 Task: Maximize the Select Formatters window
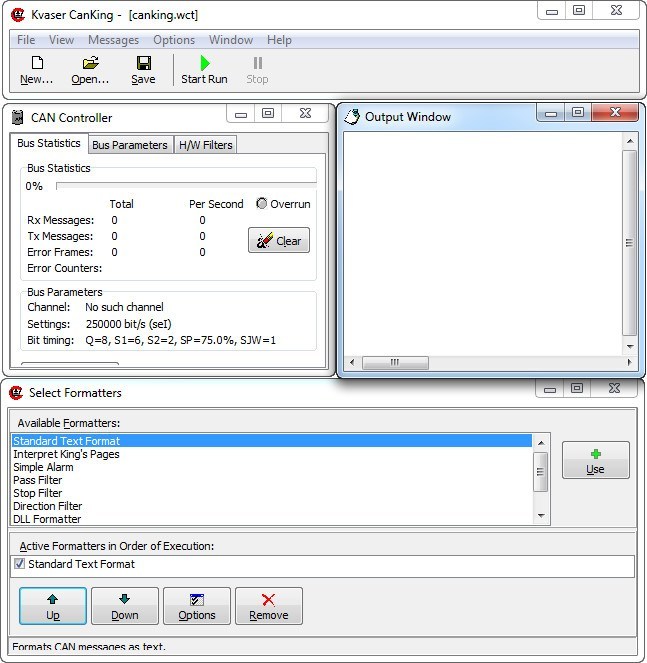coord(577,388)
